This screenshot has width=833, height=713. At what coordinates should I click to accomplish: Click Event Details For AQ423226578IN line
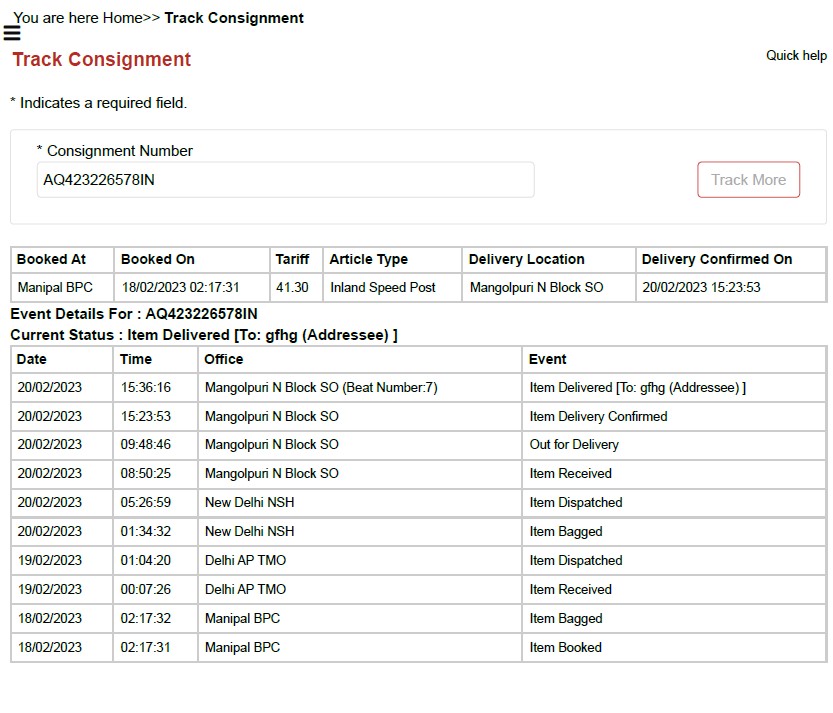(134, 314)
